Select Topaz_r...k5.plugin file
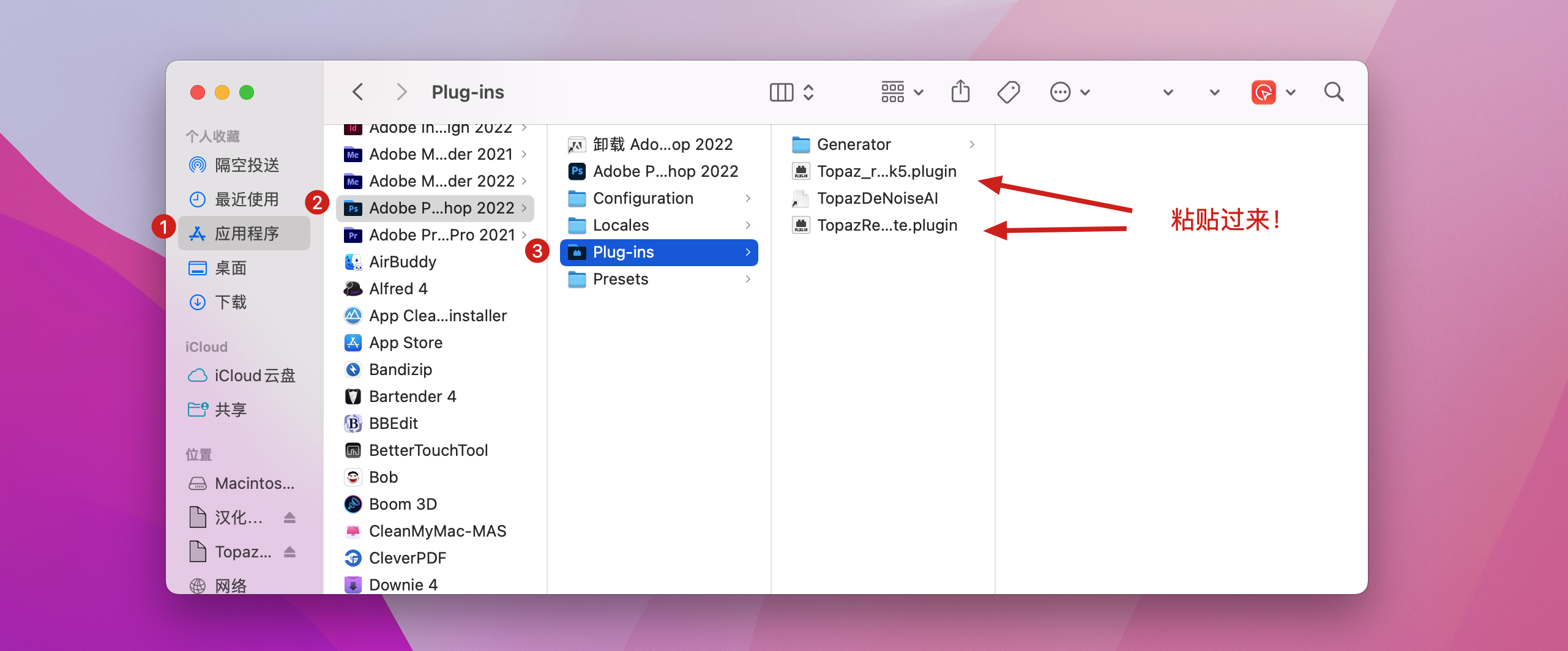 [x=886, y=171]
